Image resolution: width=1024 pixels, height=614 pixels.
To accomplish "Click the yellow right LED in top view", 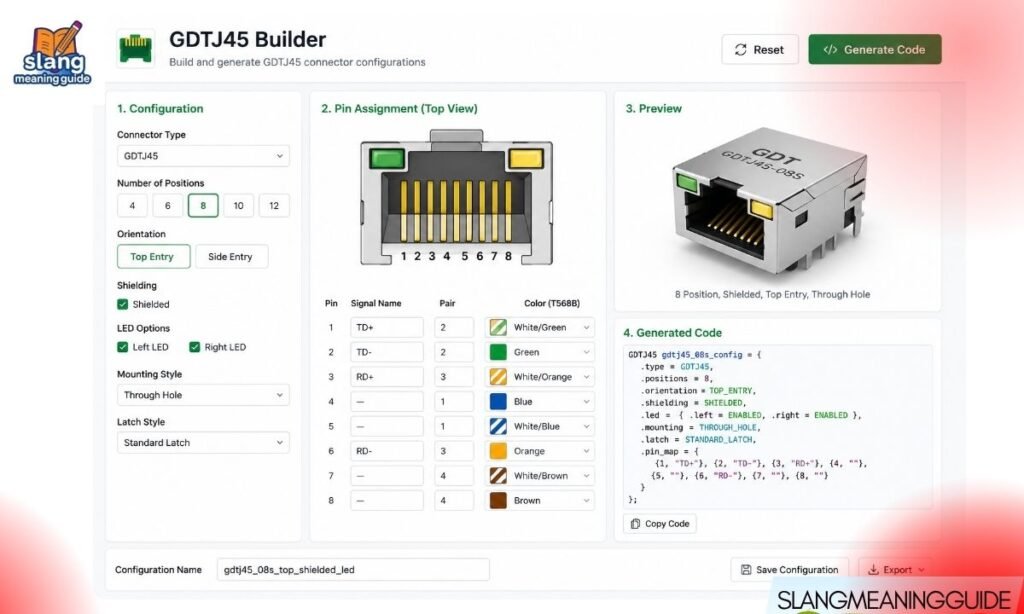I will point(526,158).
